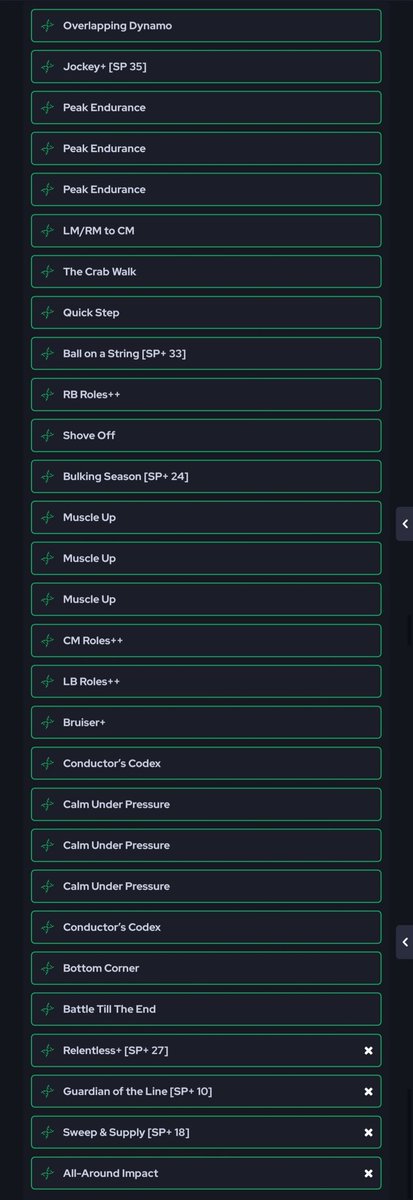Select the LM/RM to CM evolution

206,231
